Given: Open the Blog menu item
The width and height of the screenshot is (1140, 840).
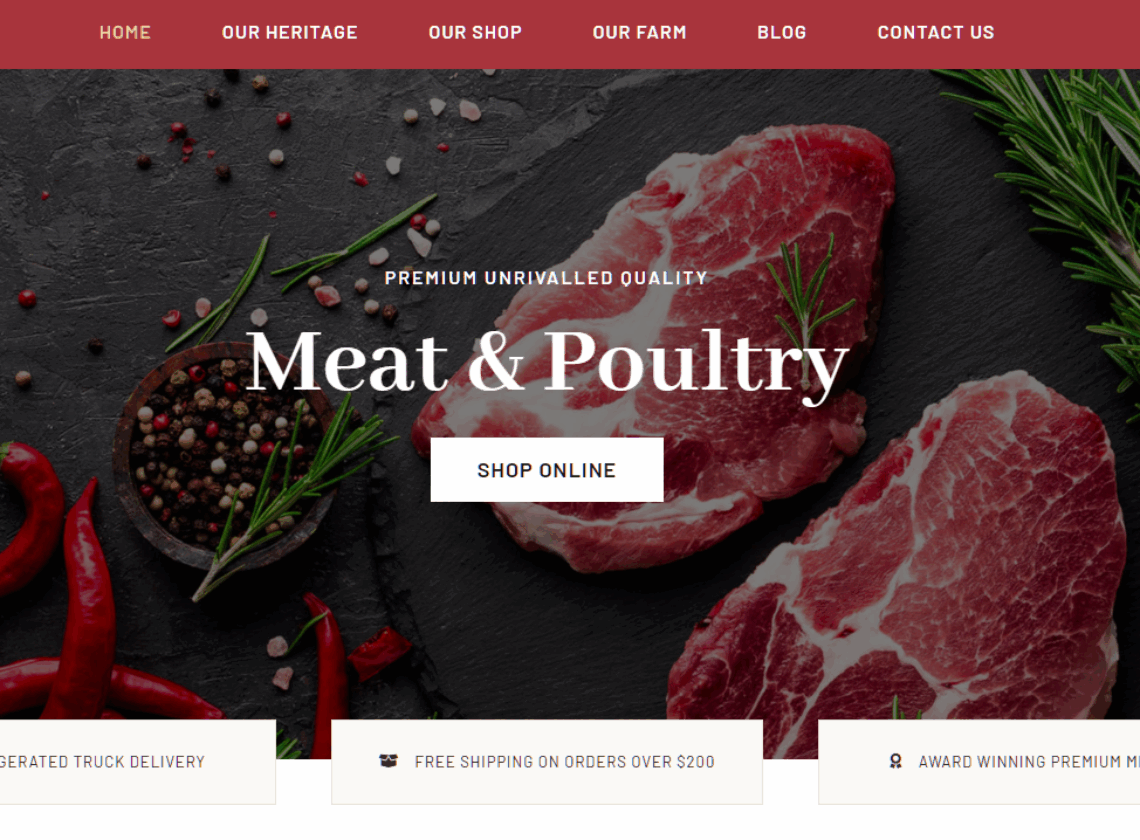Looking at the screenshot, I should click(782, 33).
